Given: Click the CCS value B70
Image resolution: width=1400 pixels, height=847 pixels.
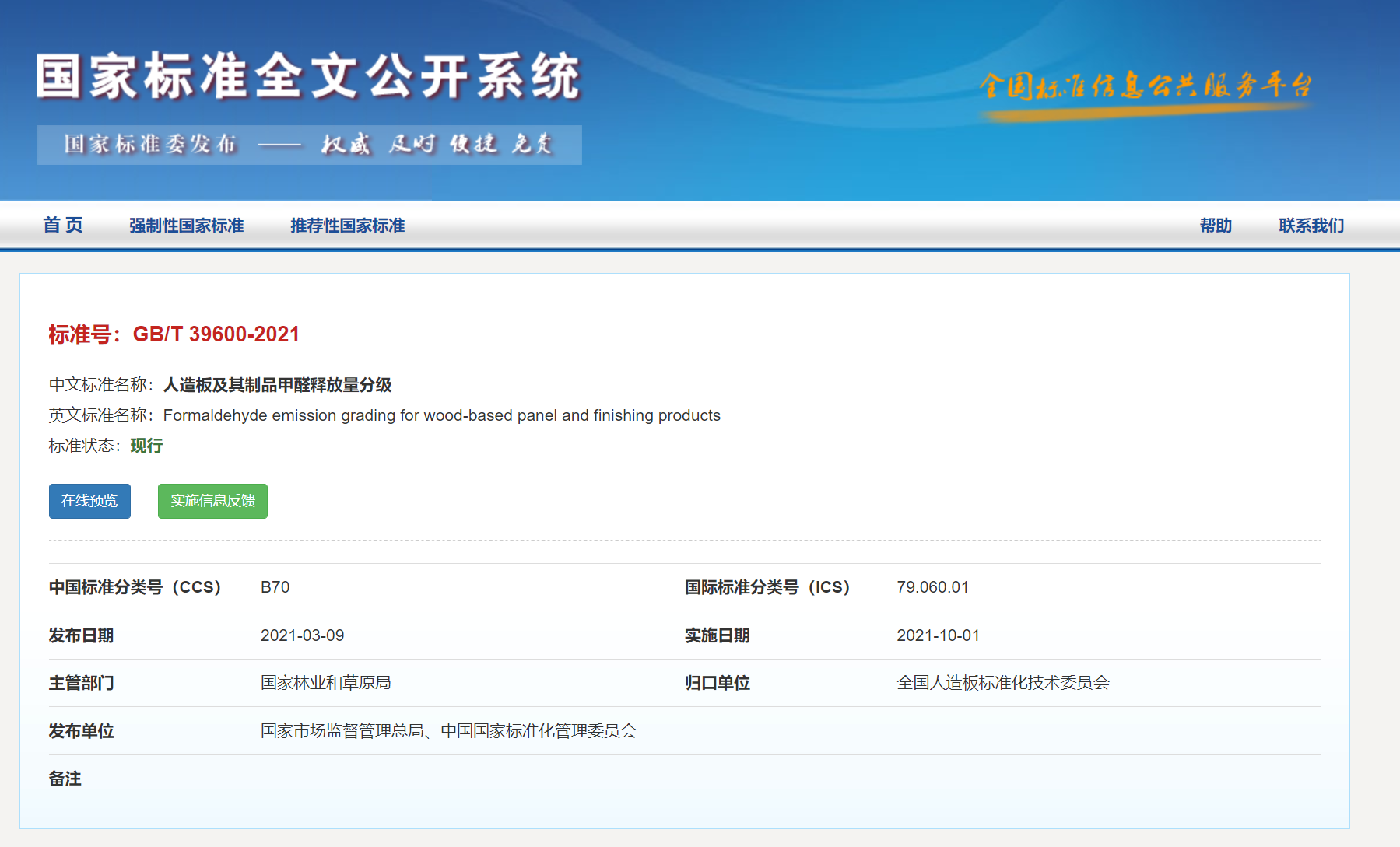Looking at the screenshot, I should point(275,587).
